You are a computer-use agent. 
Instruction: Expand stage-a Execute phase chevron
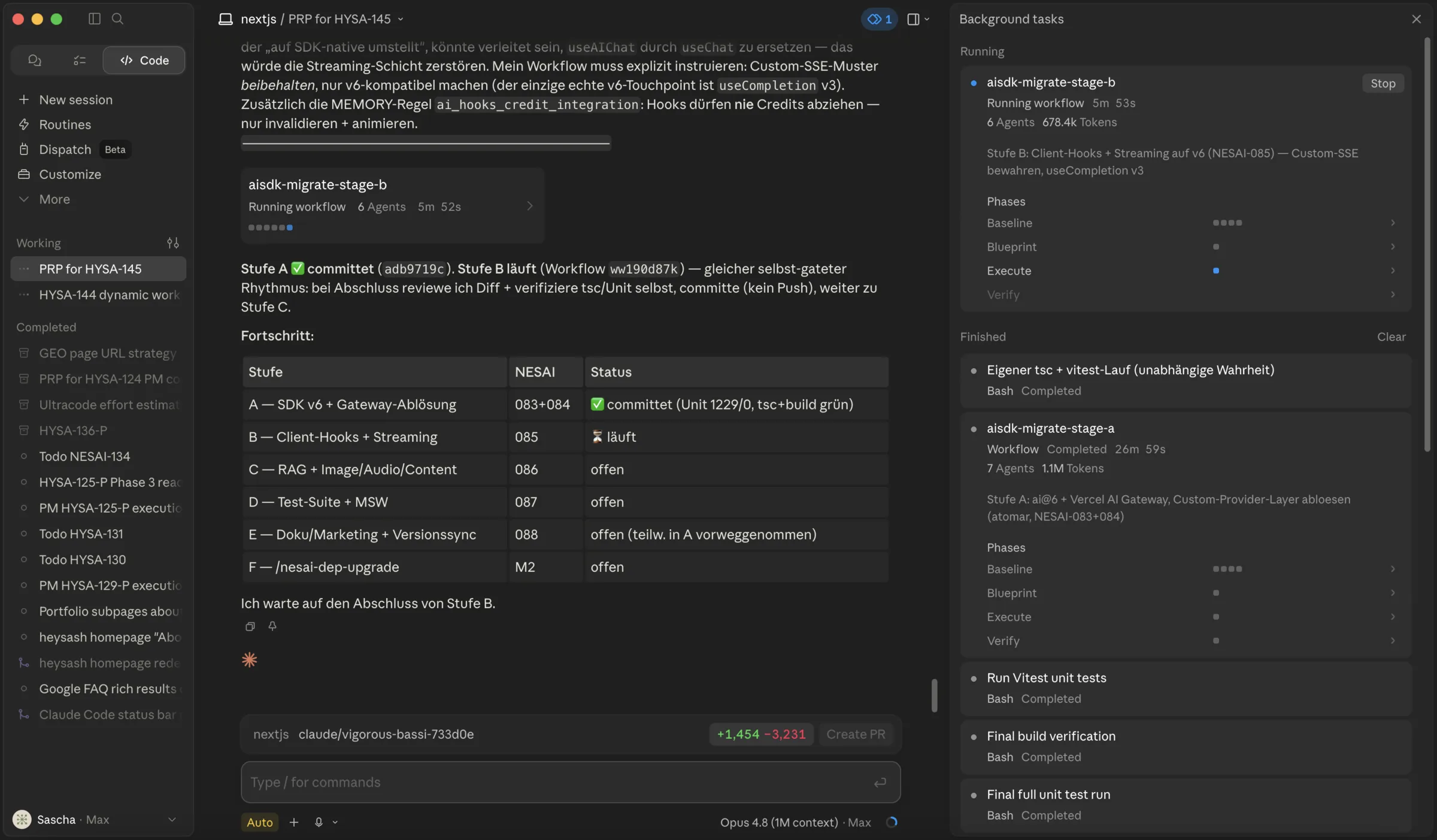click(1393, 617)
